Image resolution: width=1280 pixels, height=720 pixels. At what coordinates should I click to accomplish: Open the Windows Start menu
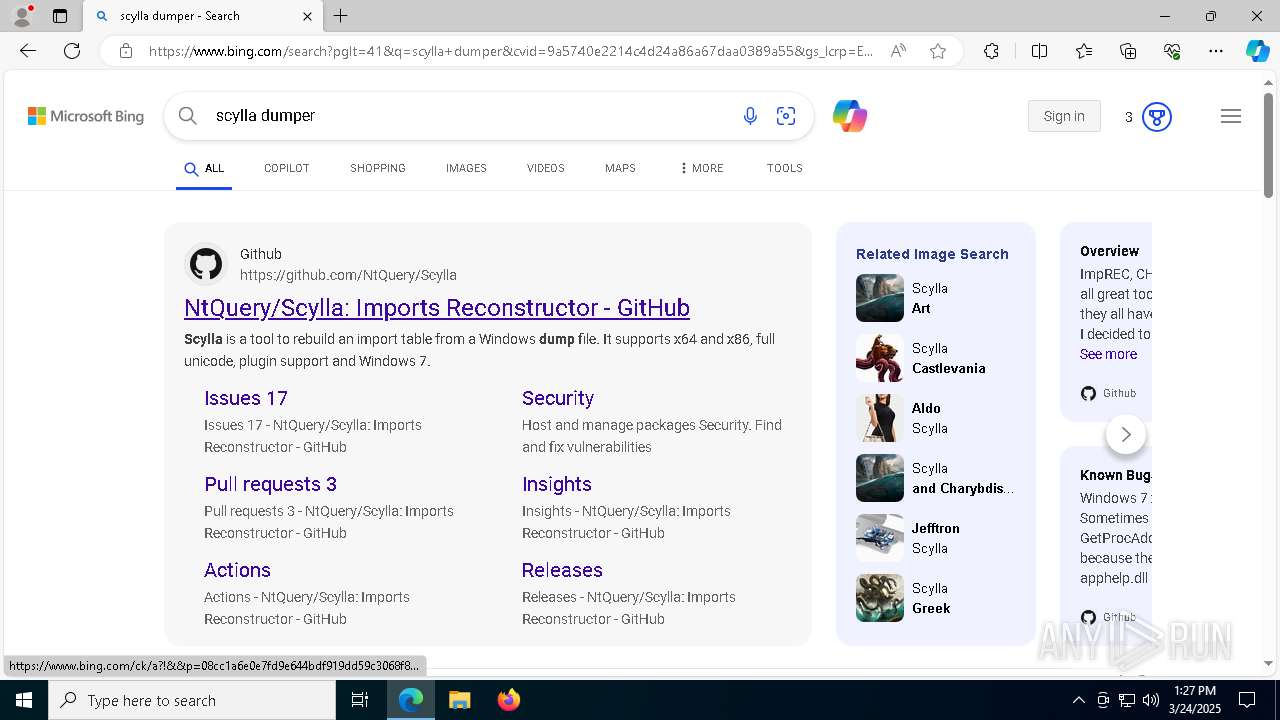pos(24,700)
